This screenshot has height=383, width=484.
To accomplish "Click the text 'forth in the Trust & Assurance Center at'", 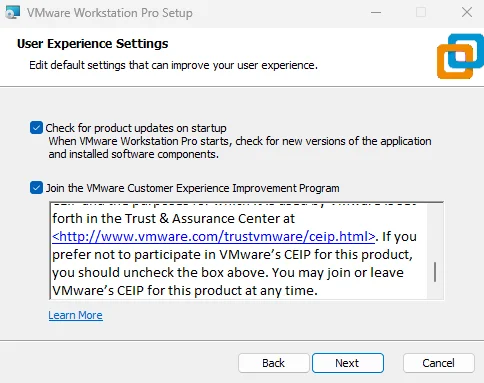I will pos(173,219).
